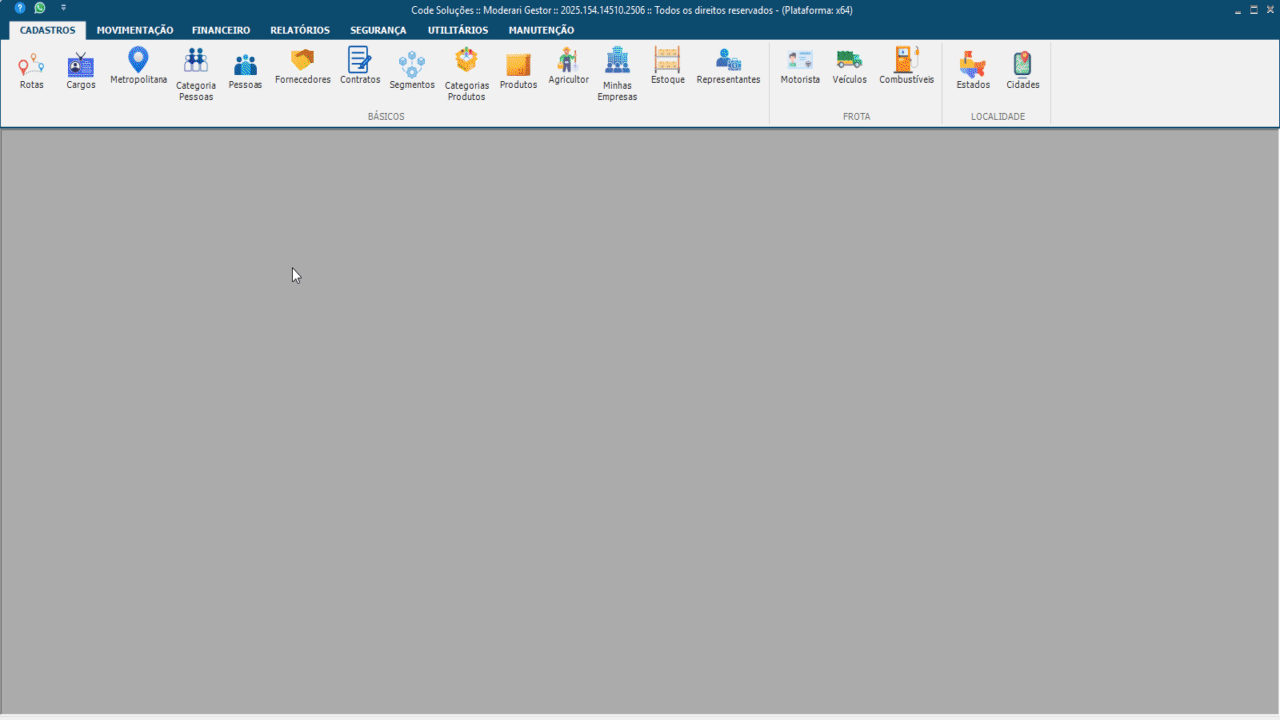Open Representantes
1280x720 pixels.
[728, 67]
